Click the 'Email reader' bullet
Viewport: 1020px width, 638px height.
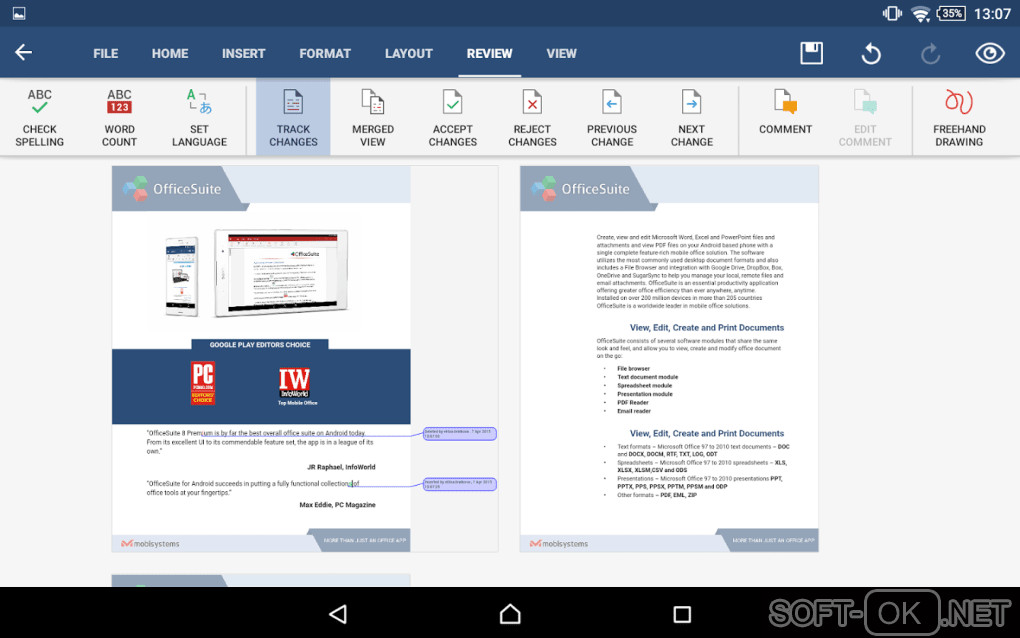coord(634,411)
